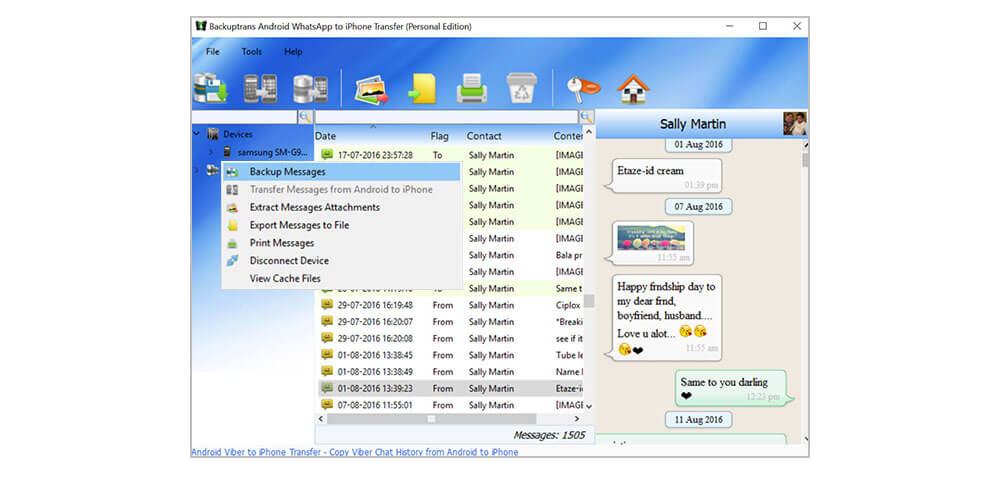This screenshot has width=1000, height=500.
Task: Open the File menu
Action: pyautogui.click(x=212, y=52)
